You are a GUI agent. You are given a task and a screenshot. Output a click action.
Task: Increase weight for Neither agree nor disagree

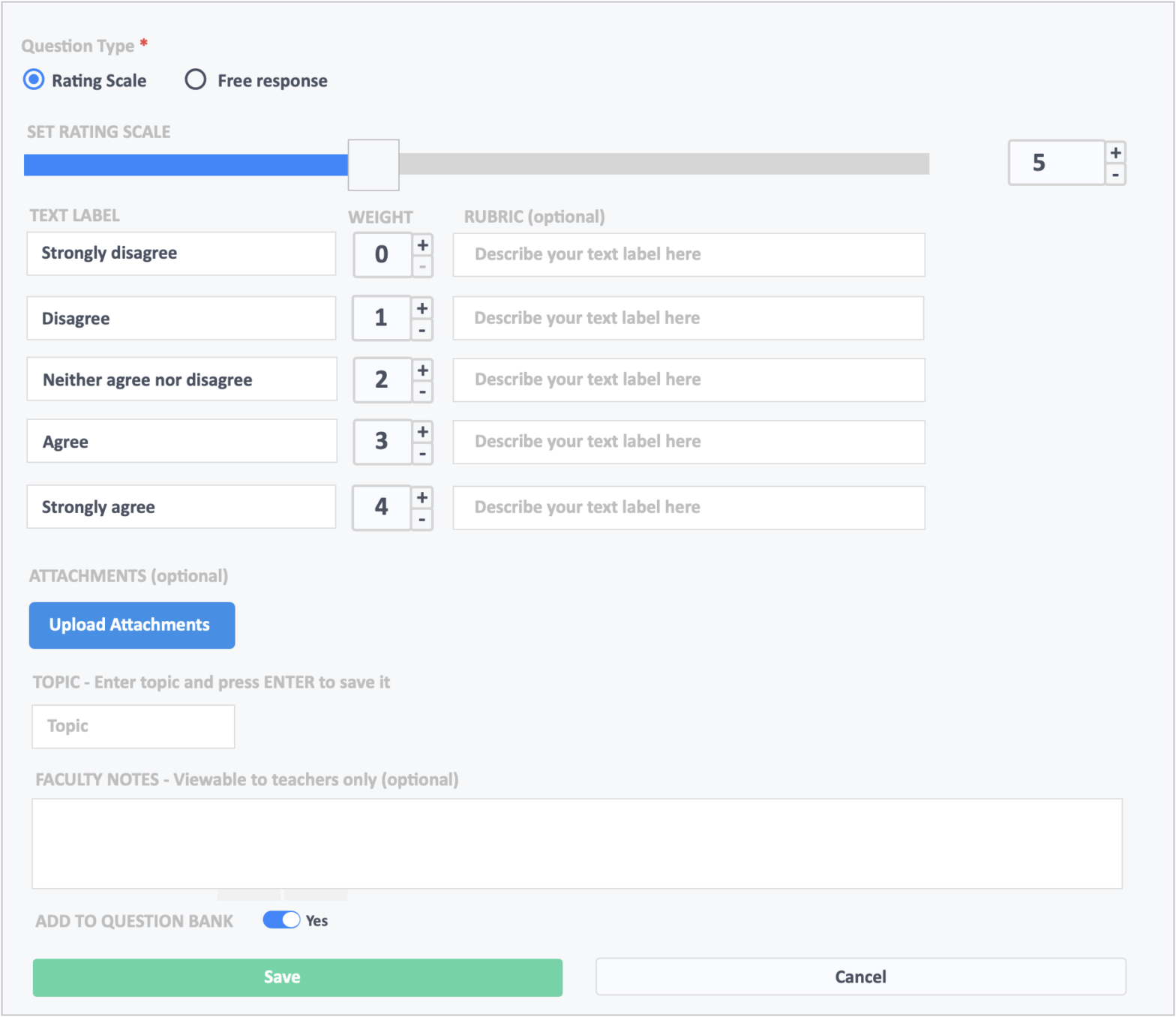[x=423, y=370]
